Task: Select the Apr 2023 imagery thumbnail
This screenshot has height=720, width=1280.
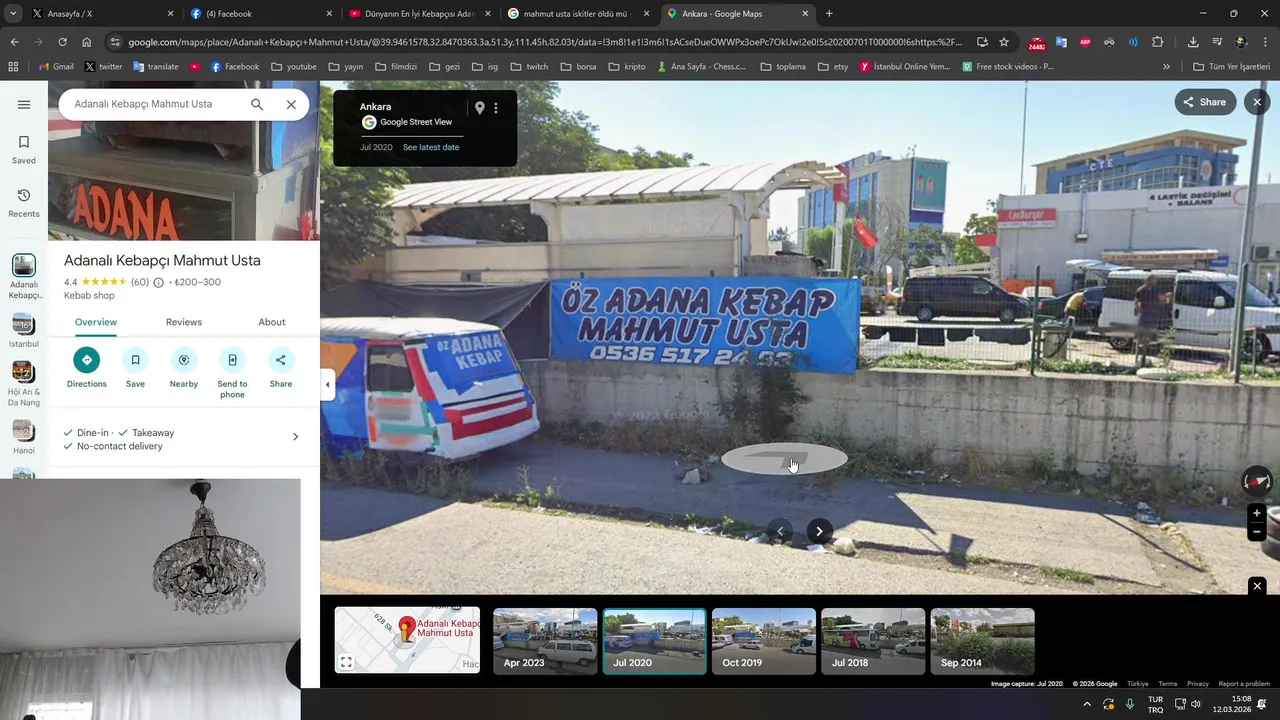Action: (x=545, y=641)
